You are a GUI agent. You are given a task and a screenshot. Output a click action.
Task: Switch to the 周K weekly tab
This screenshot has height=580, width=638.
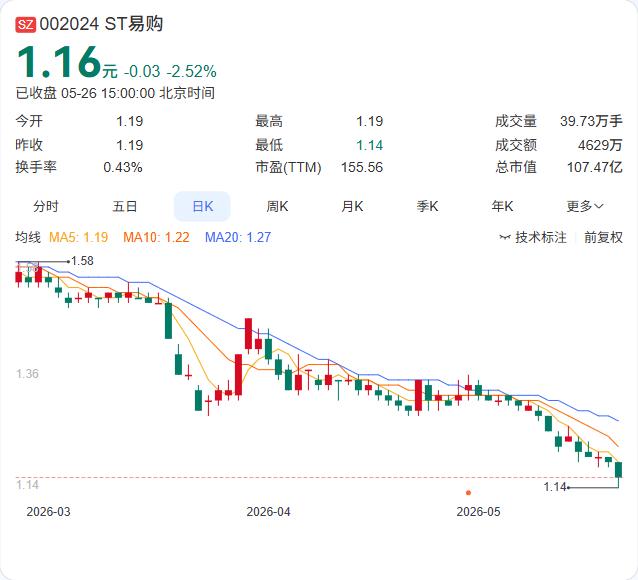[x=277, y=206]
